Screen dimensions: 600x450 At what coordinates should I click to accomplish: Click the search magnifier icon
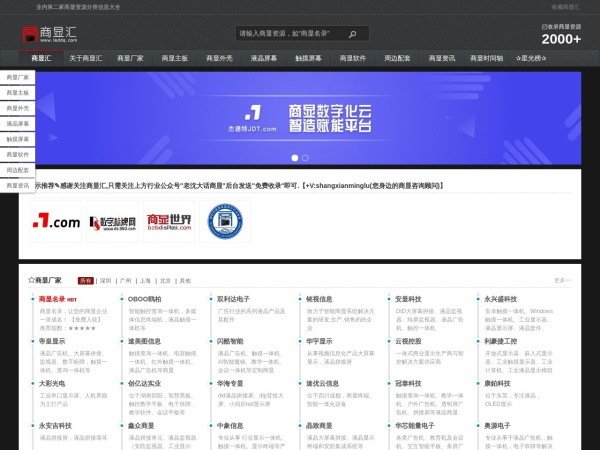352,34
